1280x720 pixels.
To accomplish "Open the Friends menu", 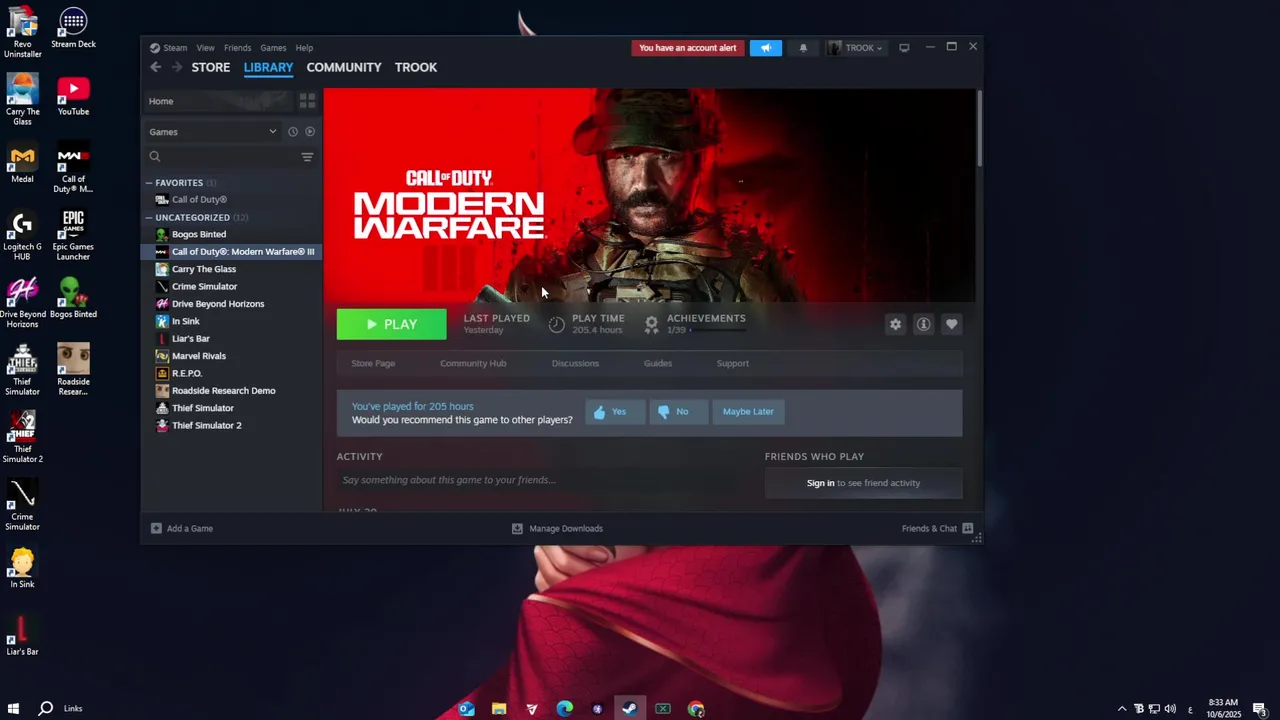I will point(237,48).
